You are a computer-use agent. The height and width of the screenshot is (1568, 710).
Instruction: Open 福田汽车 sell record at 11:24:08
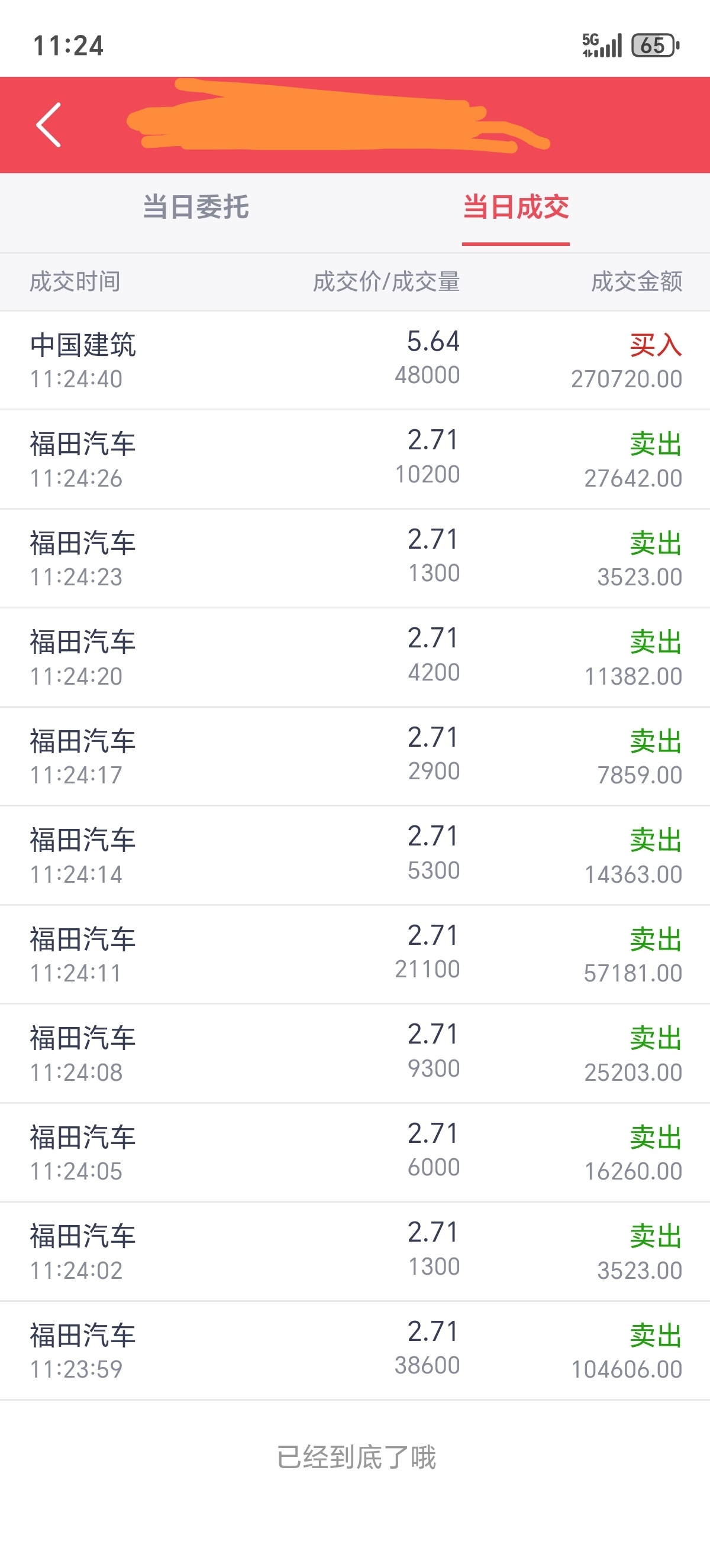(355, 1054)
